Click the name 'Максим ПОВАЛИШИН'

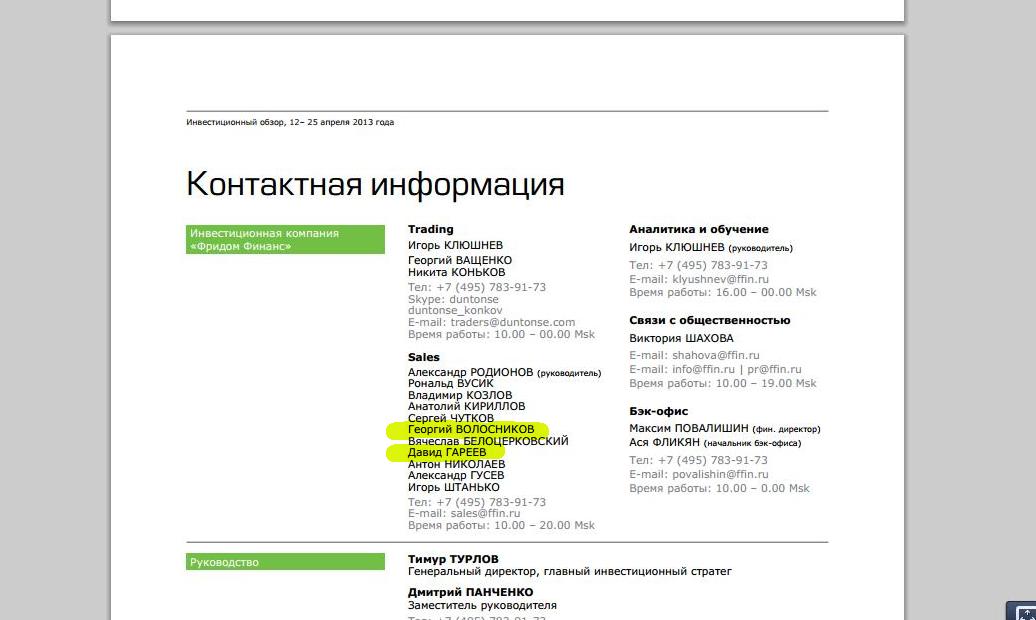coord(689,428)
